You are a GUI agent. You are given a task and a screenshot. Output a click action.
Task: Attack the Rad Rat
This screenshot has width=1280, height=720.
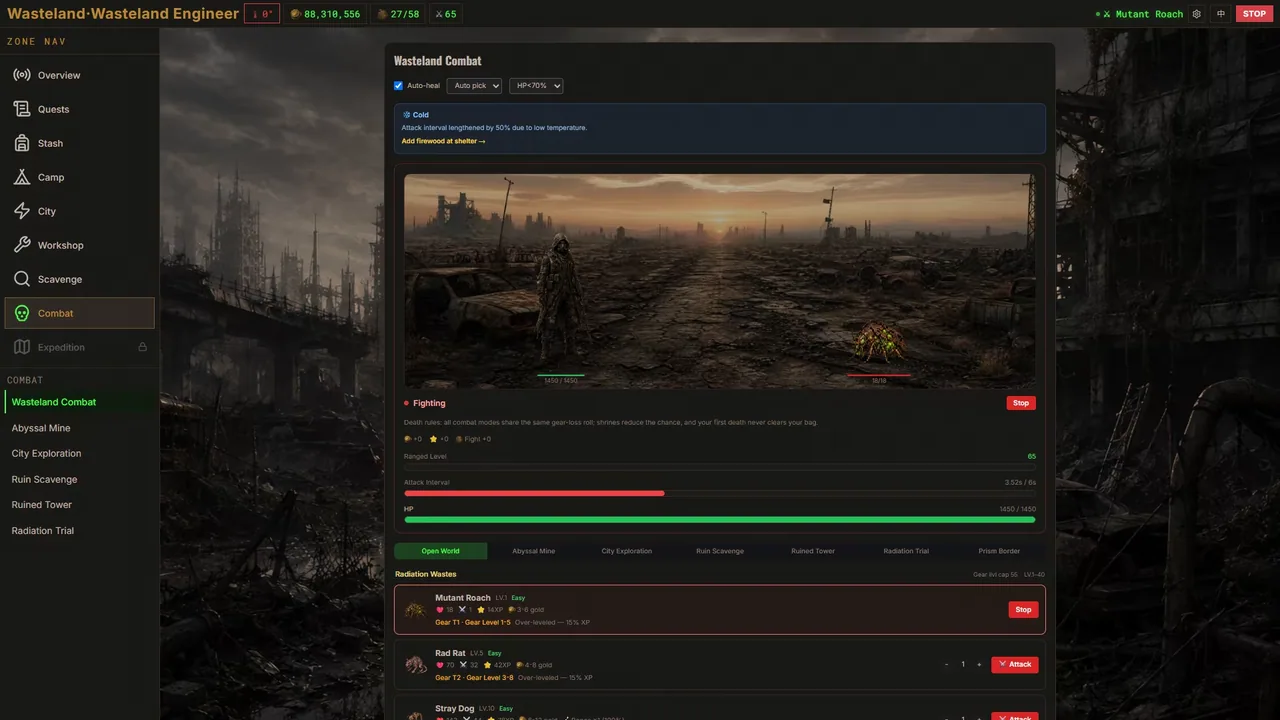click(x=1015, y=664)
